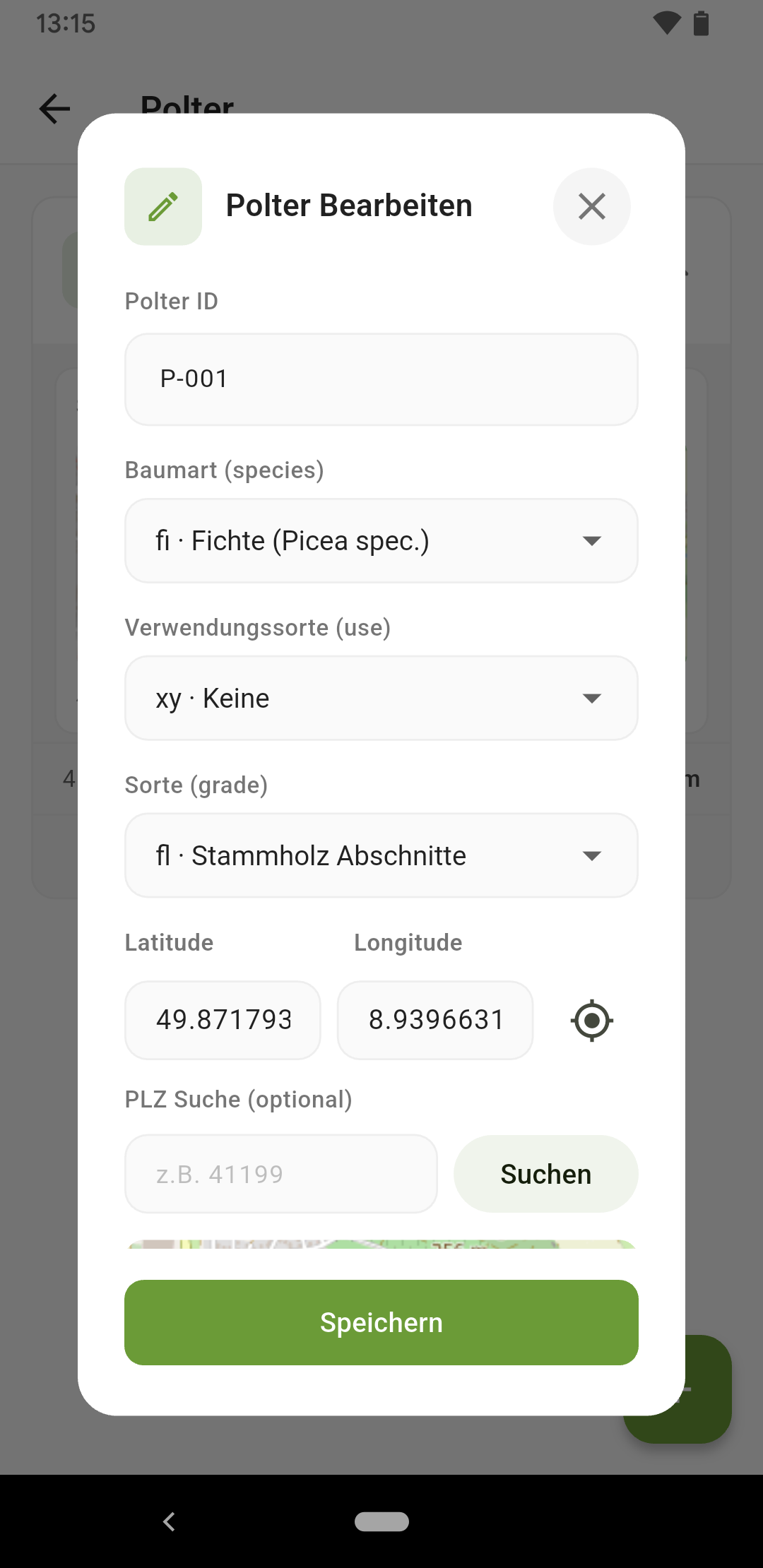Click the green pencil edit icon
This screenshot has height=1568, width=763.
(x=163, y=206)
